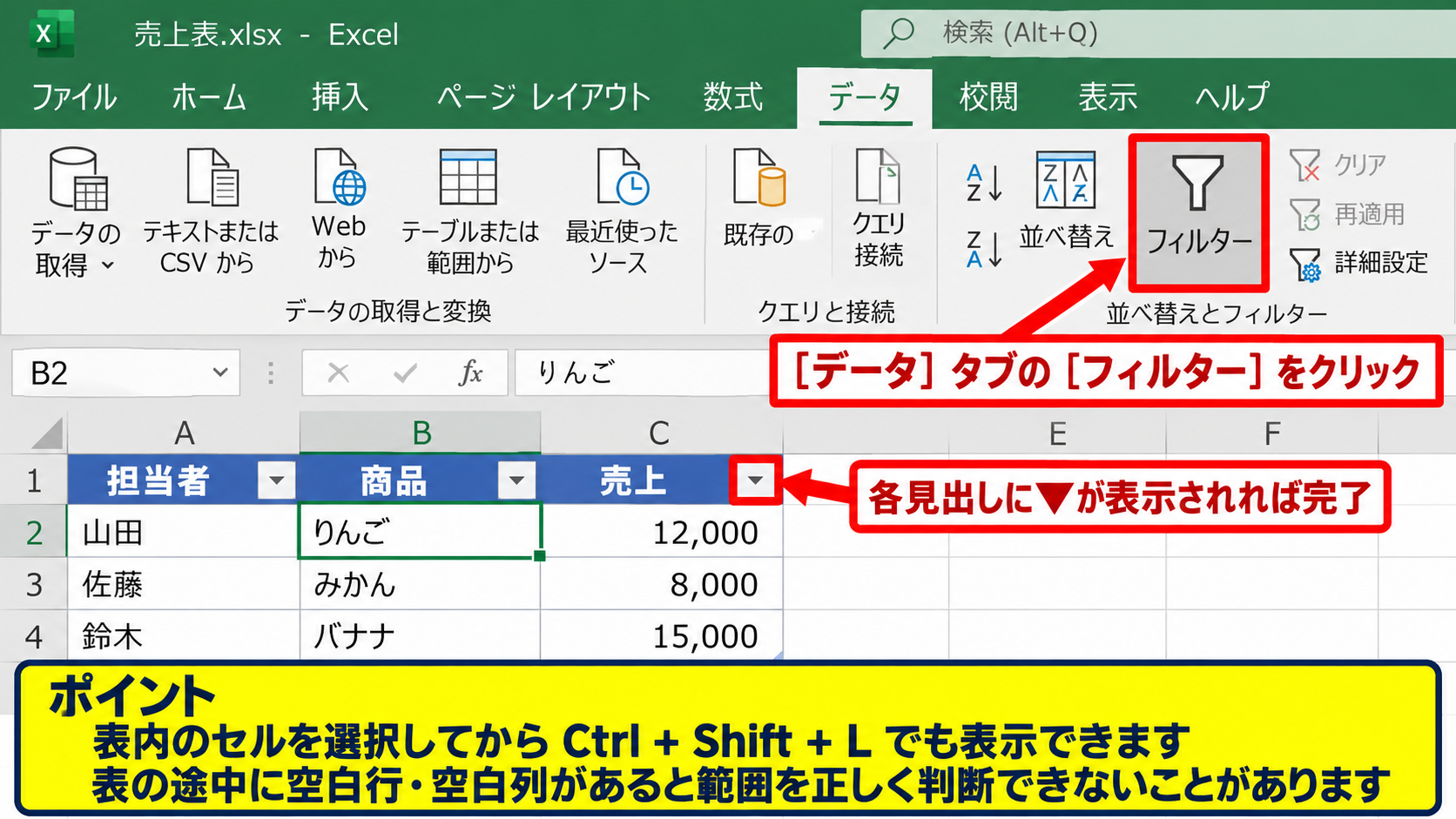Open the ヘルプ tab
Viewport: 1456px width, 819px height.
coord(1232,97)
